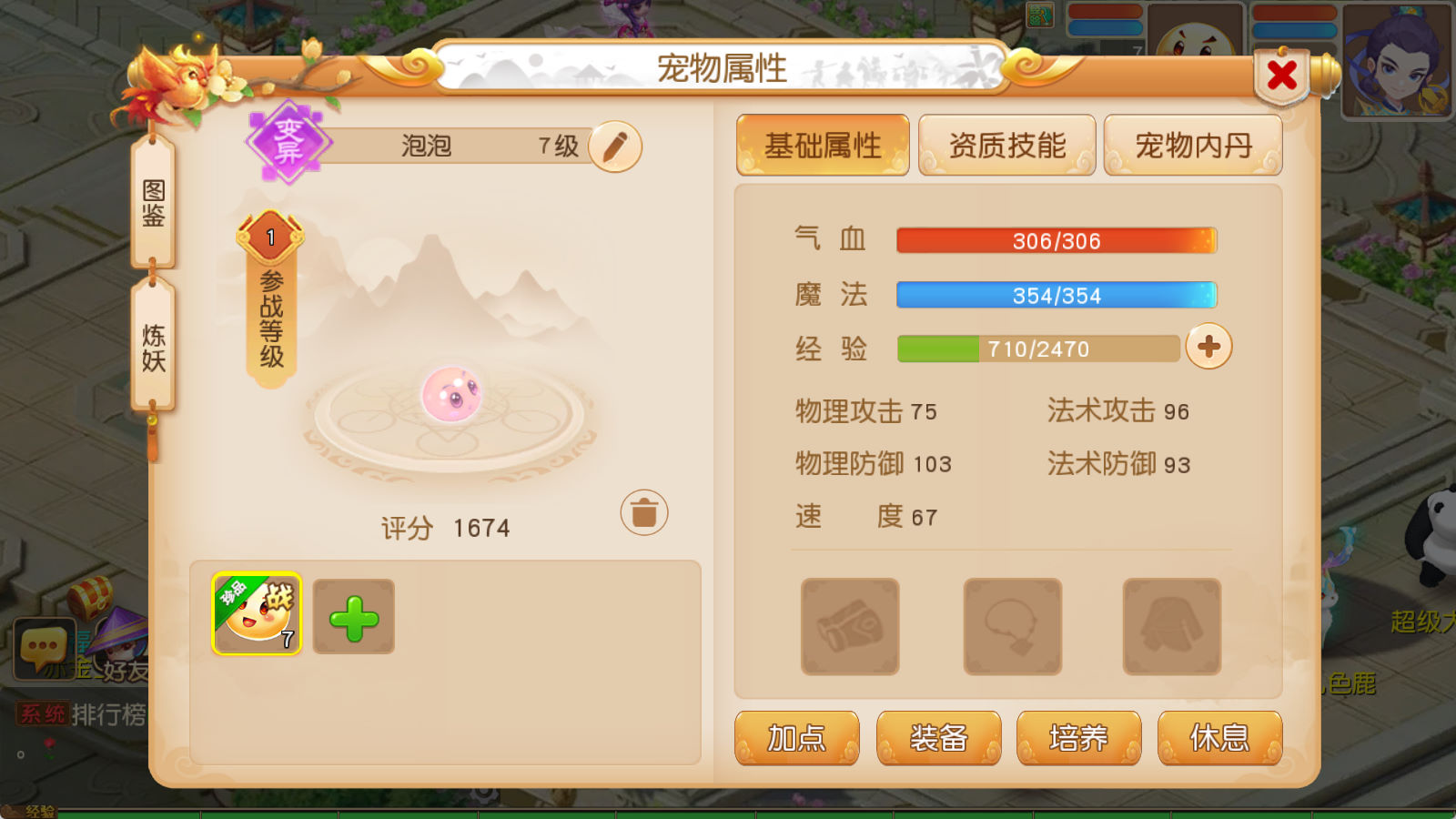Select the pet collar equipment slot

click(x=1013, y=627)
